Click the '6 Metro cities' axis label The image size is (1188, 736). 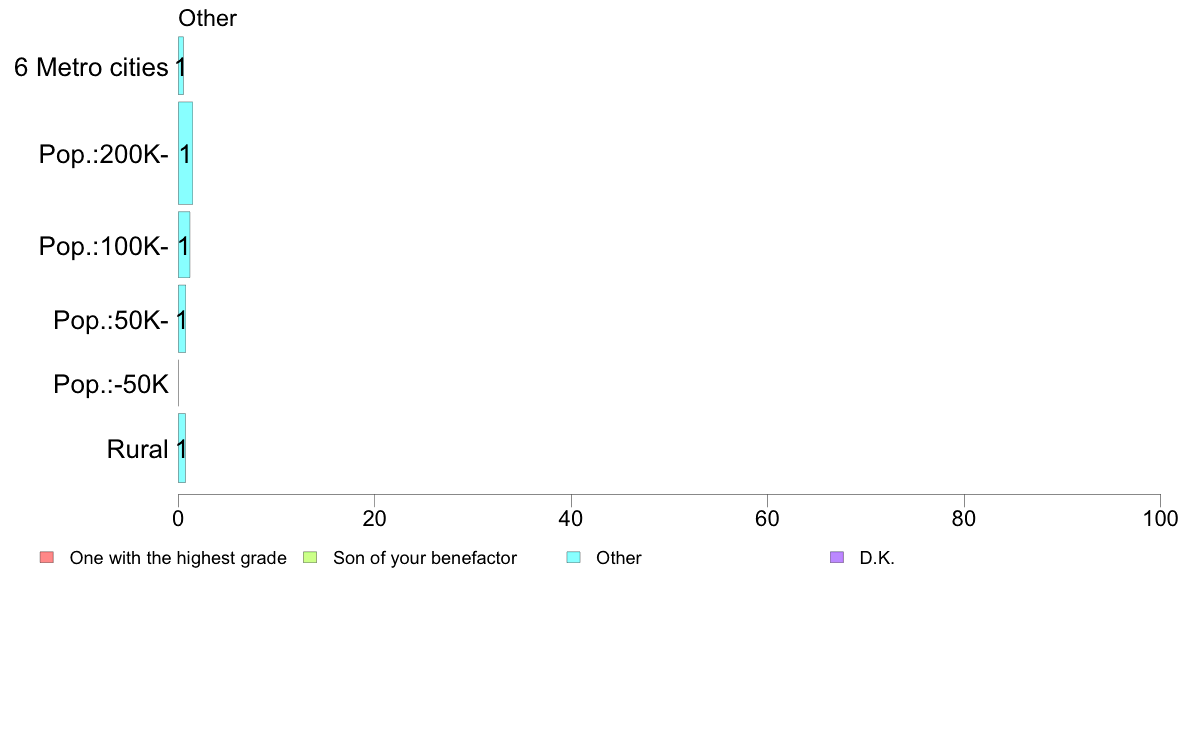(91, 67)
